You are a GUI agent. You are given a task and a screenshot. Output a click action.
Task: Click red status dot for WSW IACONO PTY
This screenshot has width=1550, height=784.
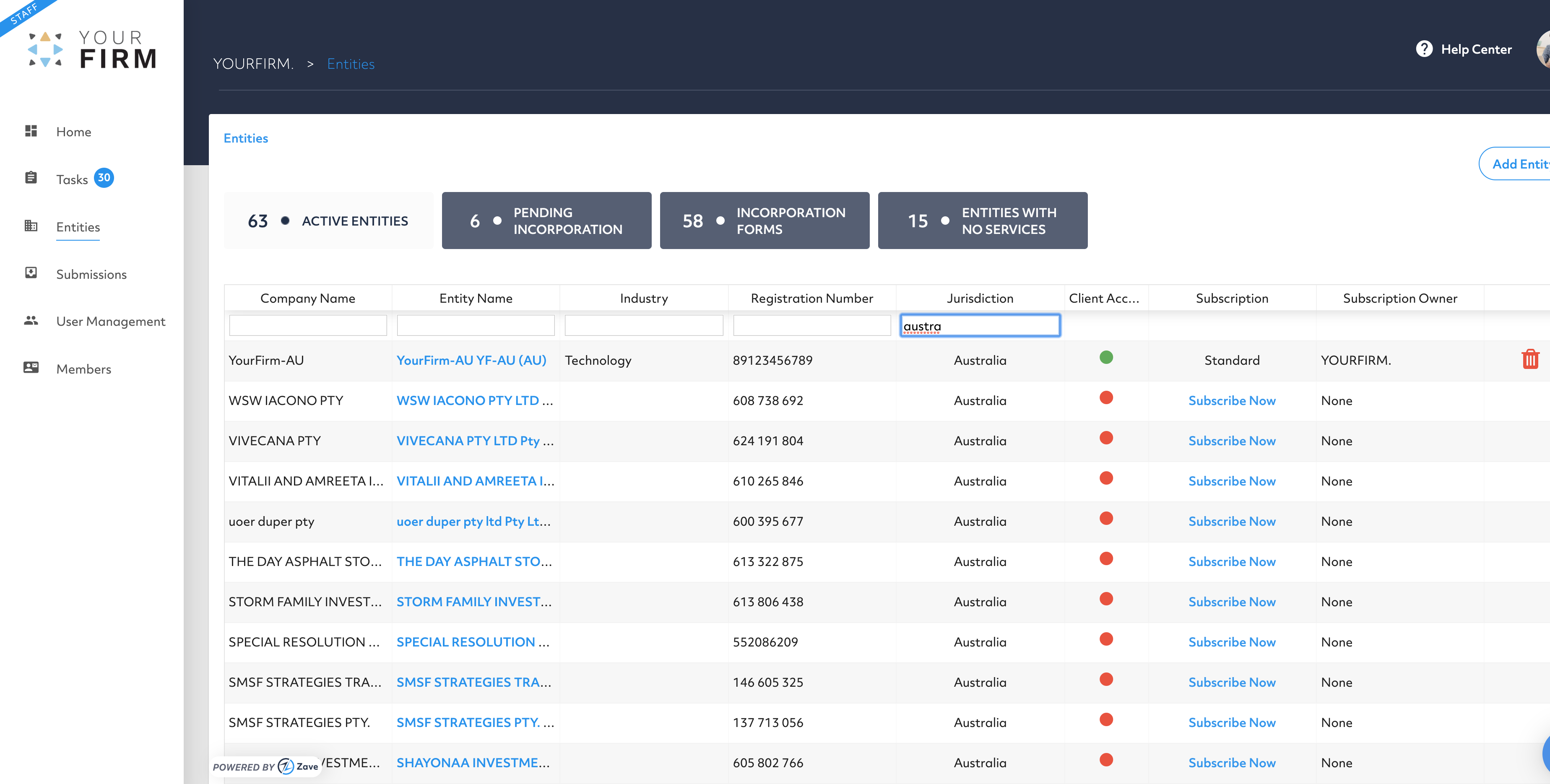[x=1106, y=398]
